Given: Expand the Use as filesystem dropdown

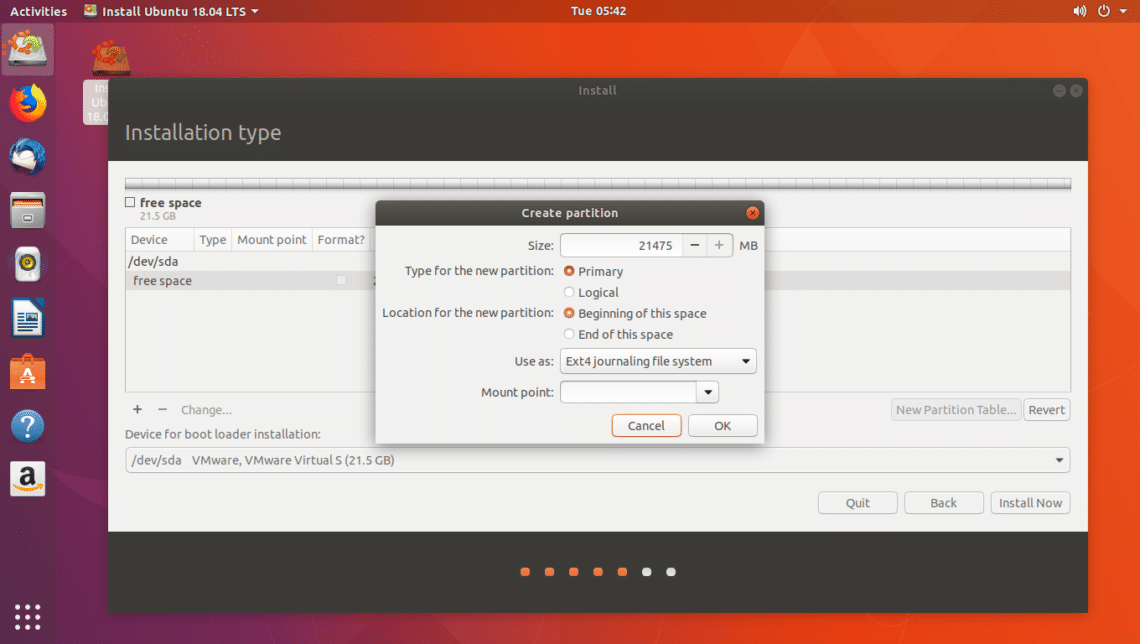Looking at the screenshot, I should pos(658,361).
